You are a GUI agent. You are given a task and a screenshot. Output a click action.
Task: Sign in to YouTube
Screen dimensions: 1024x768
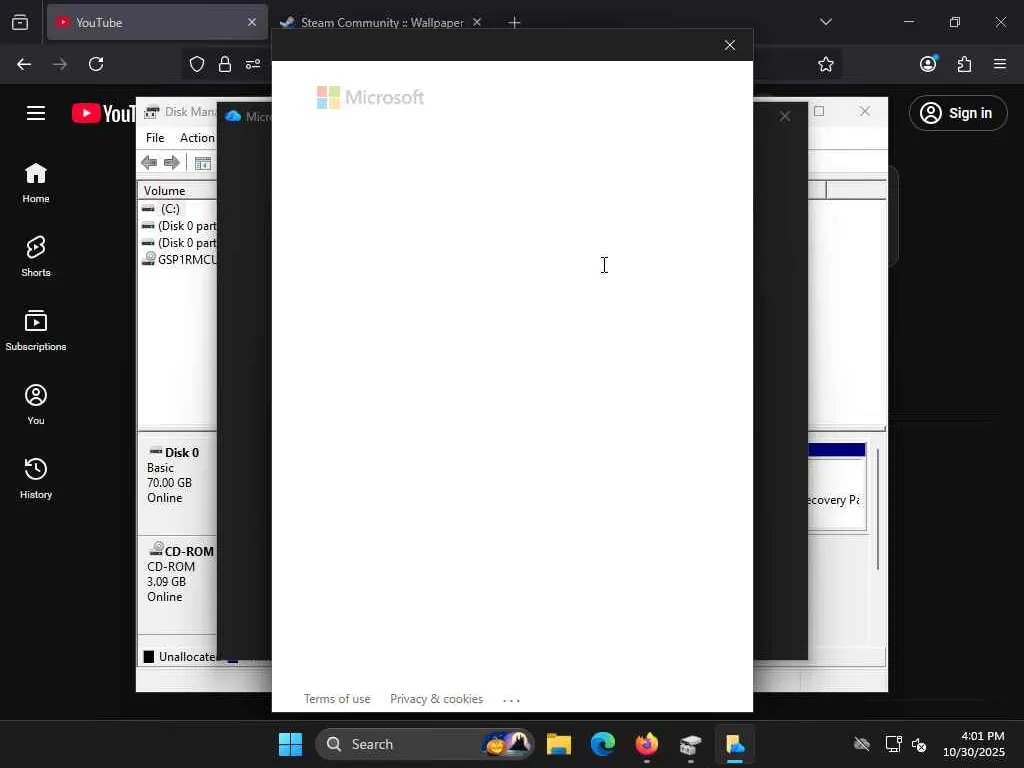tap(958, 113)
